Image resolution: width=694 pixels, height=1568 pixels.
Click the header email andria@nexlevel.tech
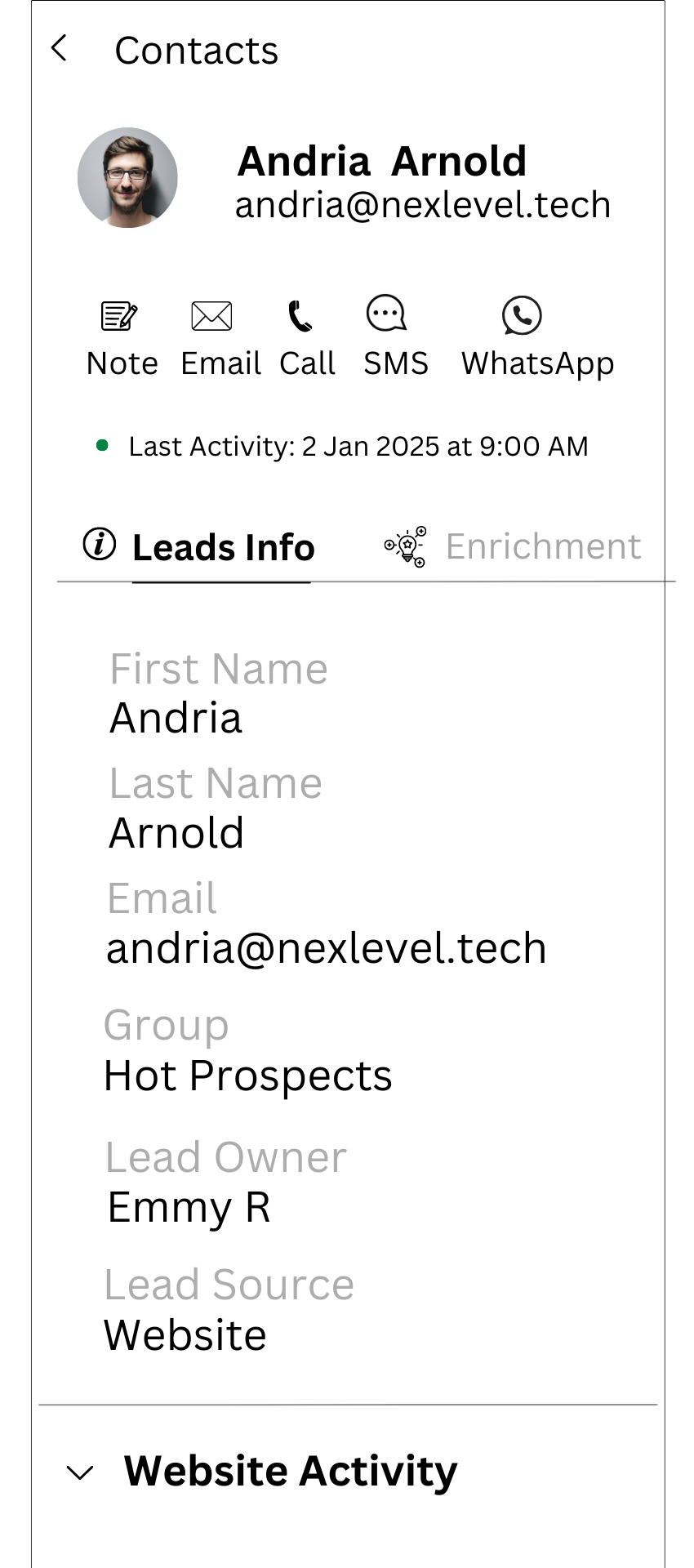tap(423, 205)
